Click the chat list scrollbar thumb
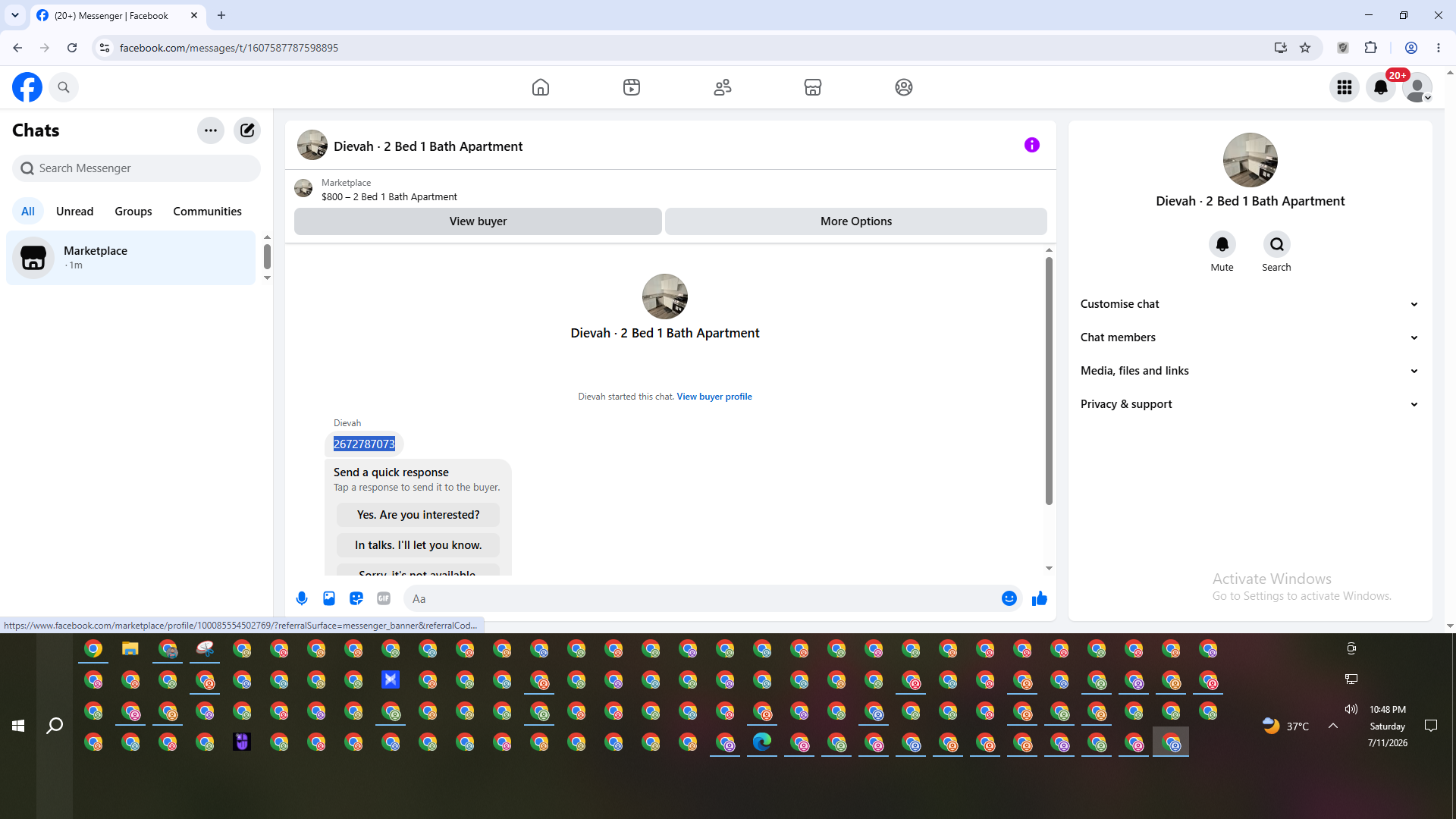Screen dimensions: 1456x819 pos(267,256)
